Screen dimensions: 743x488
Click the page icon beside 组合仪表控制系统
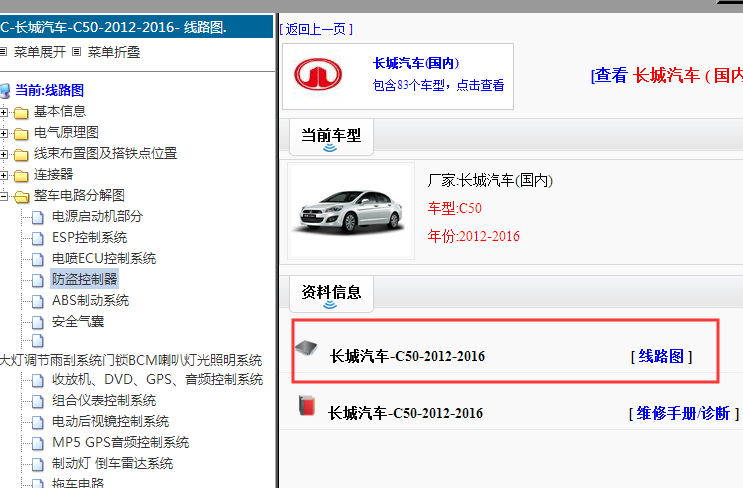point(38,401)
